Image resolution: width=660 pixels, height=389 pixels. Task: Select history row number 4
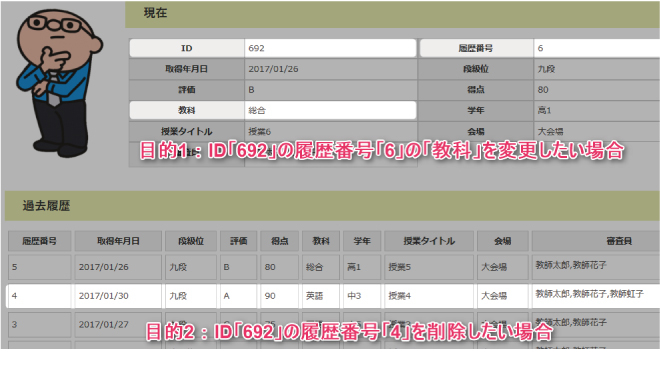point(333,296)
